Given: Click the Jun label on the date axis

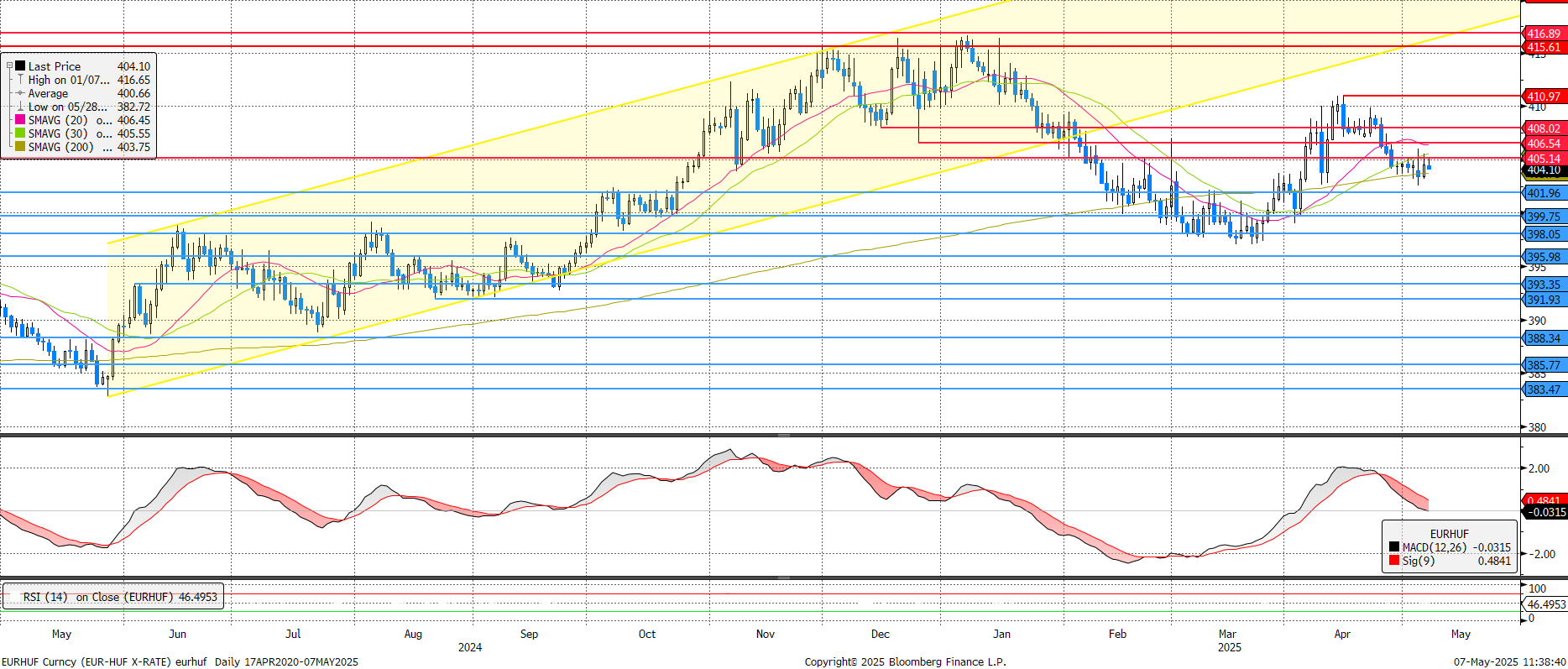Looking at the screenshot, I should pyautogui.click(x=177, y=634).
